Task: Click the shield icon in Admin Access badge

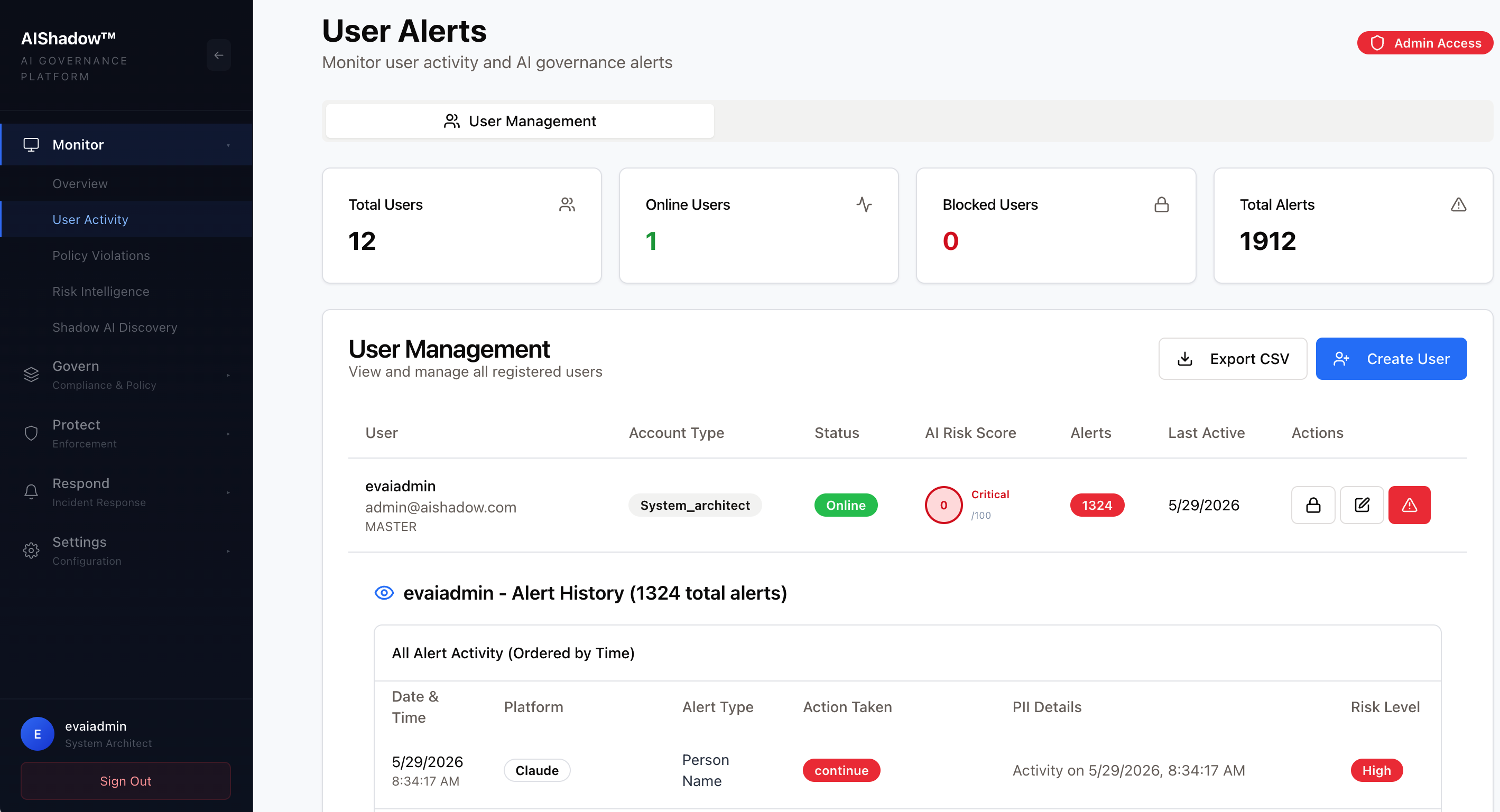Action: click(x=1376, y=43)
